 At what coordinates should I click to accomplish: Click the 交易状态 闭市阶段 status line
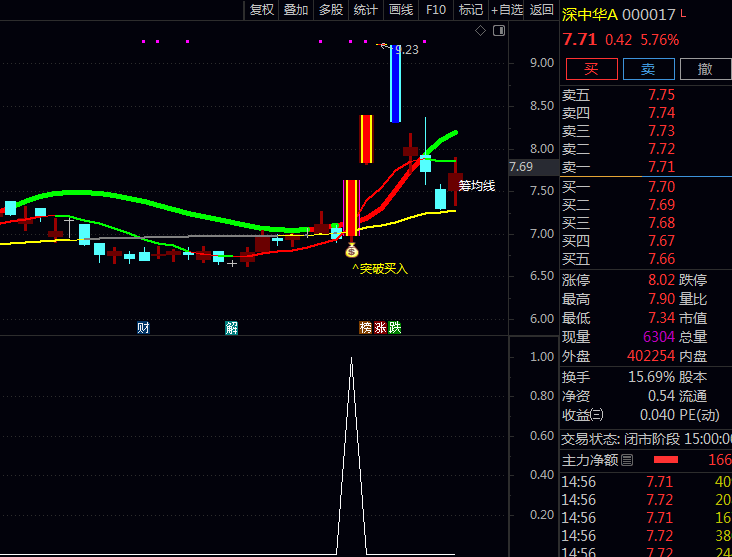(x=646, y=439)
